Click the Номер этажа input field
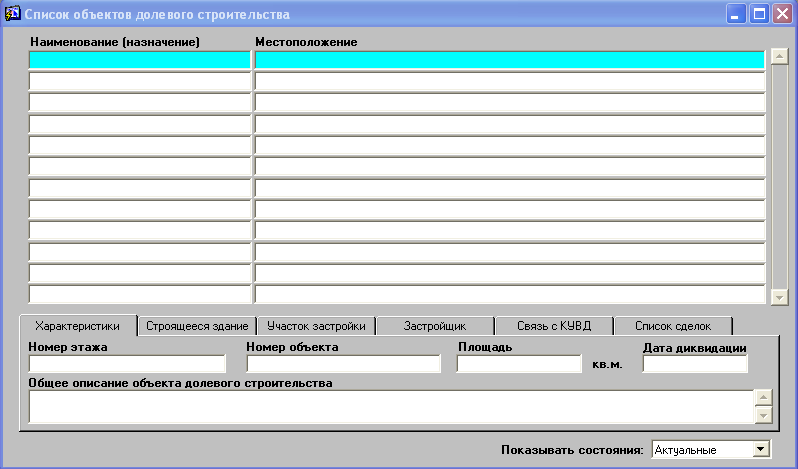Image resolution: width=798 pixels, height=469 pixels. 127,364
